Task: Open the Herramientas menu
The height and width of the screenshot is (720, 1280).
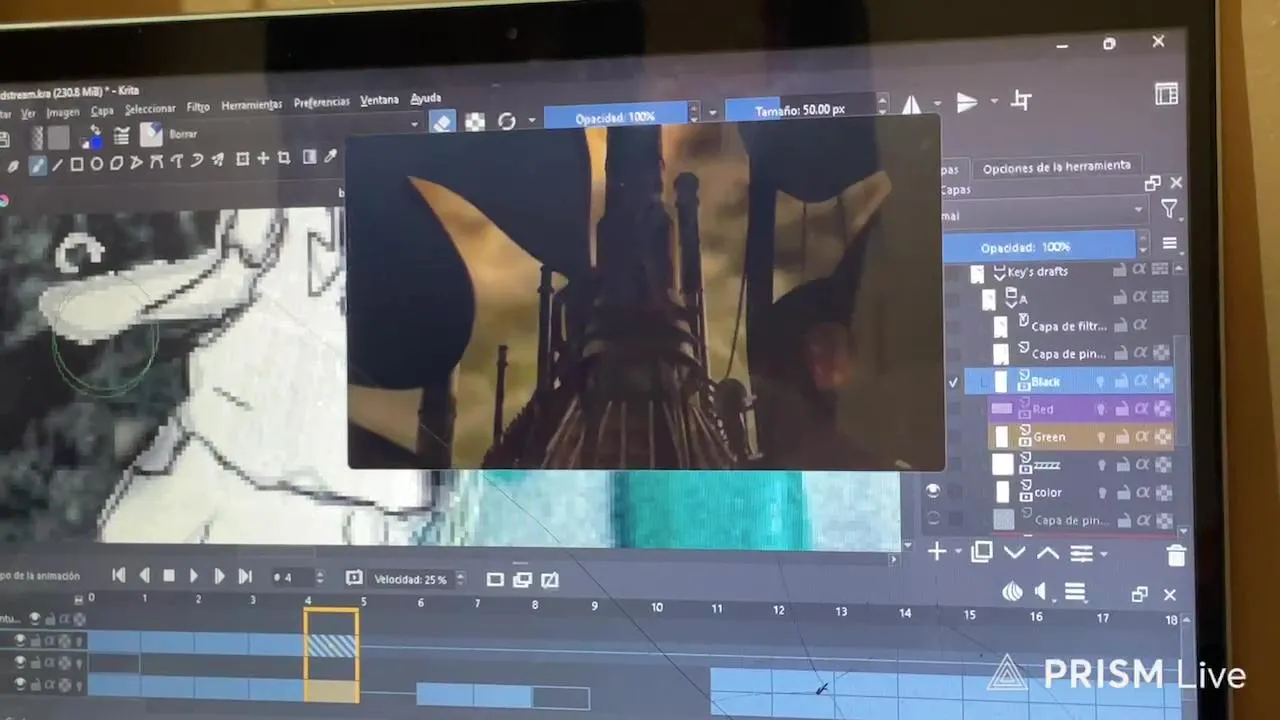Action: tap(252, 105)
